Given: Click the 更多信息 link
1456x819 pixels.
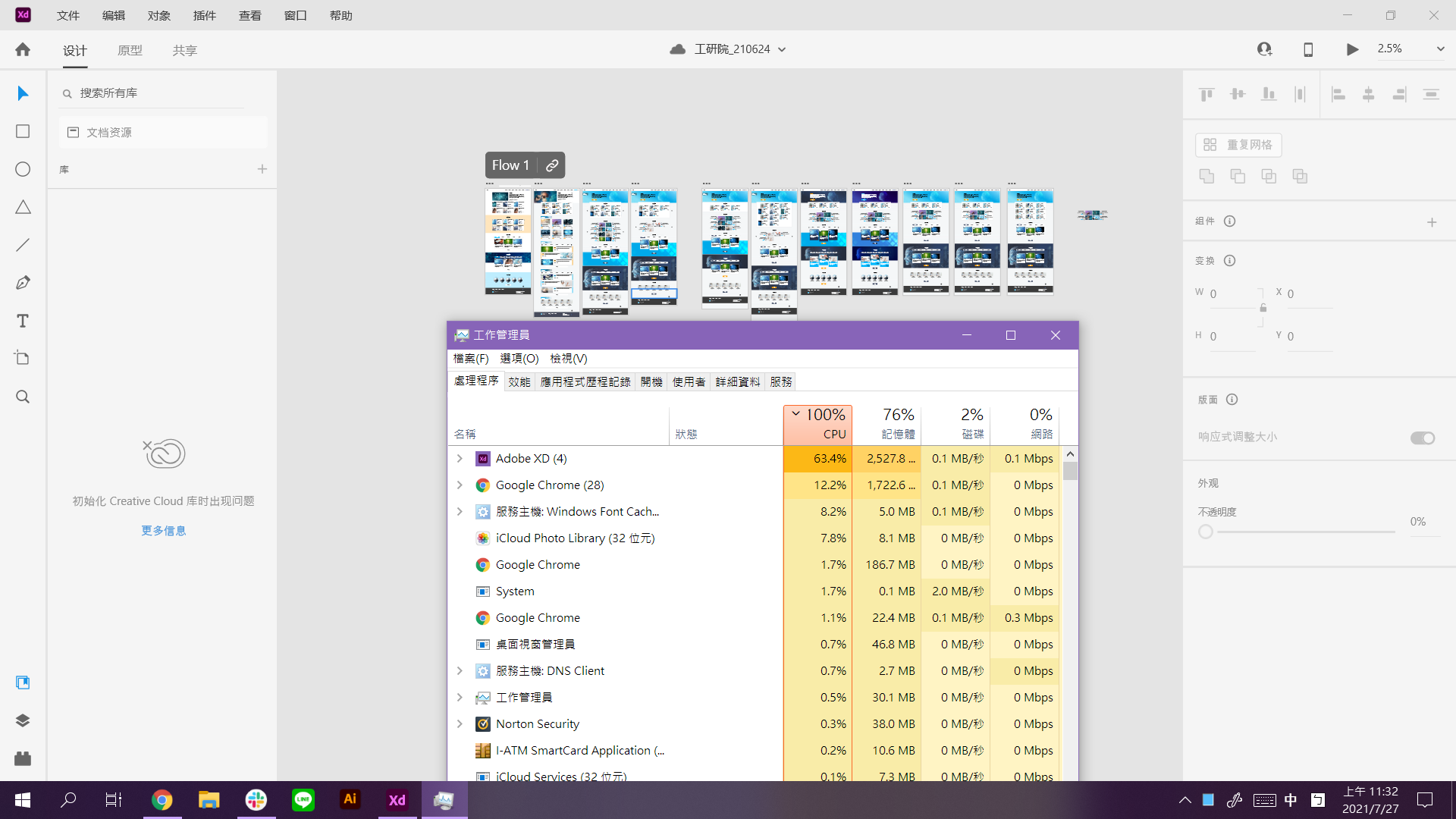Looking at the screenshot, I should (x=162, y=530).
